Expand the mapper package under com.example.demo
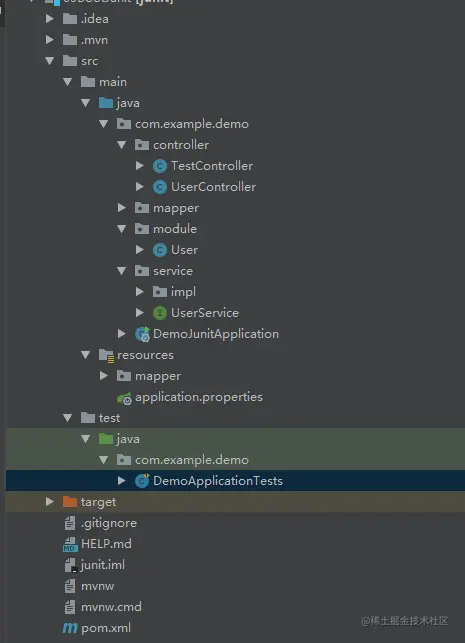 (122, 207)
